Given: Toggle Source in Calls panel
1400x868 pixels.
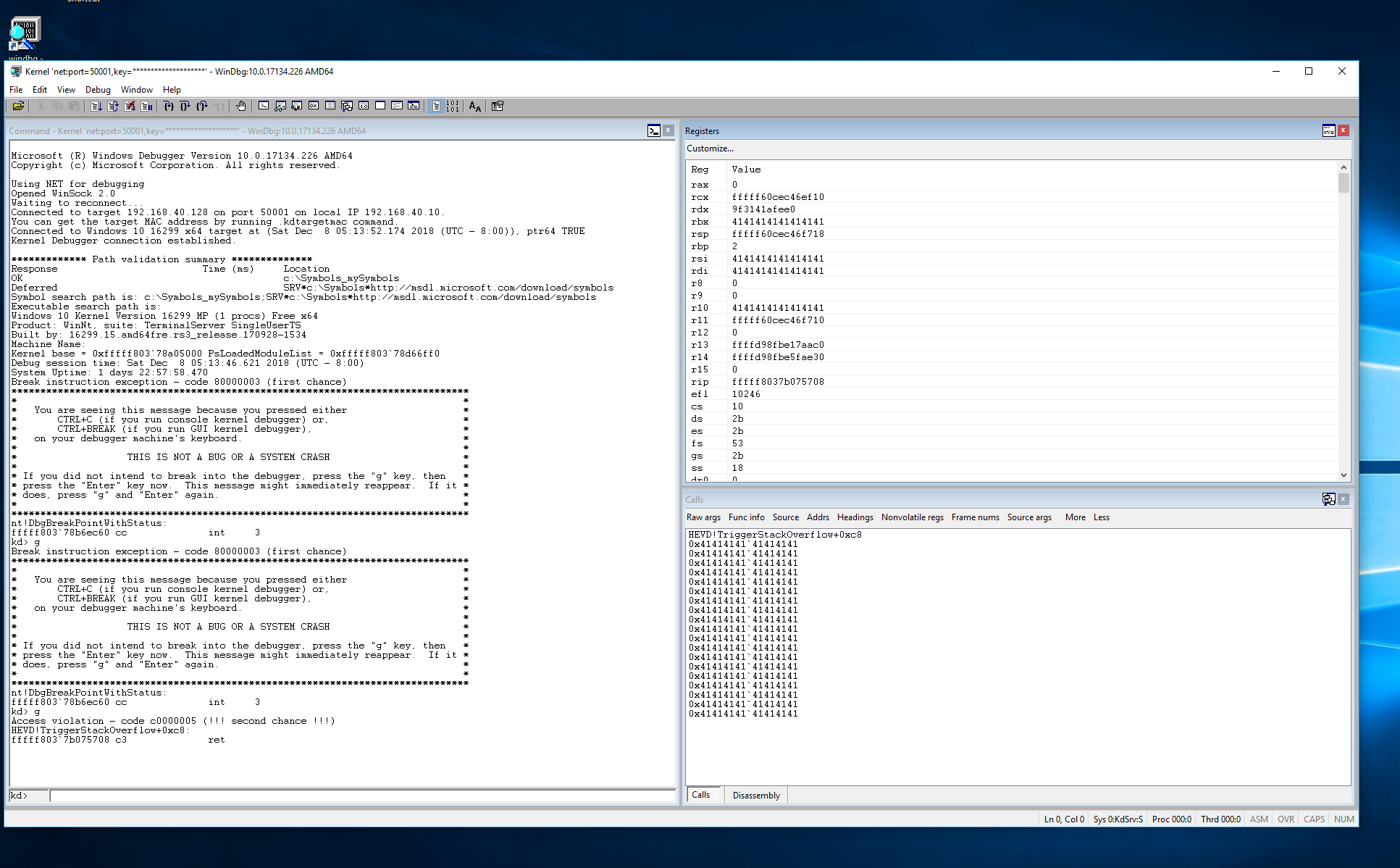Looking at the screenshot, I should (786, 517).
